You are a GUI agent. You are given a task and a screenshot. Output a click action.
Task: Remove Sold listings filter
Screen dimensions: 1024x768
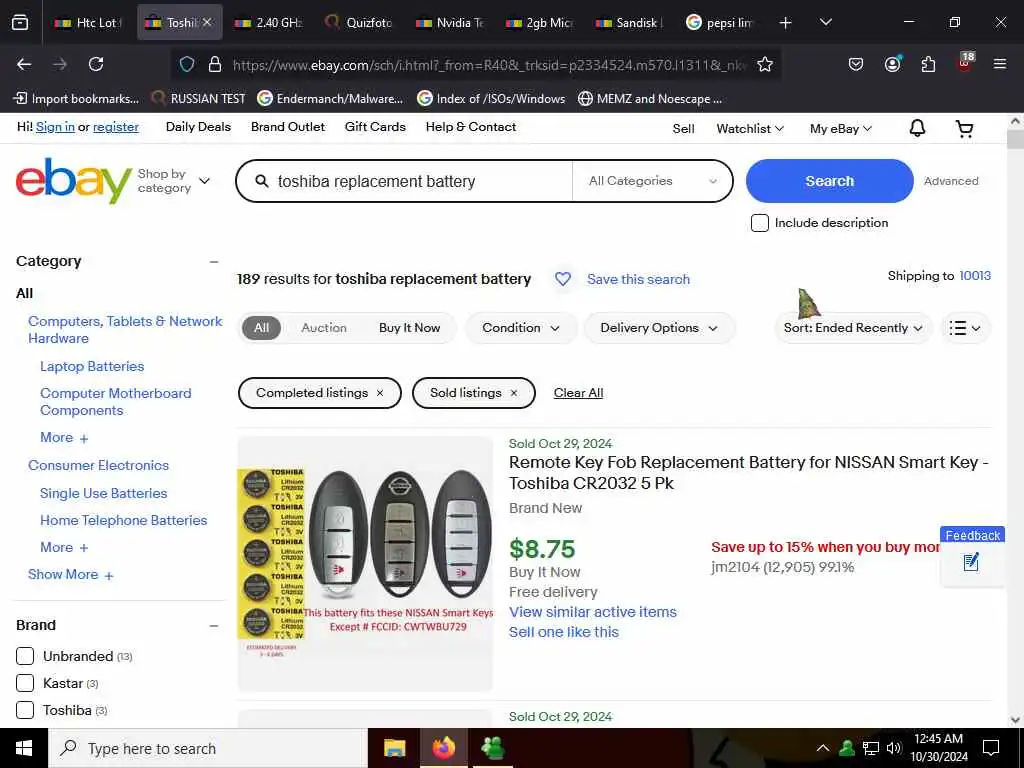coord(513,393)
